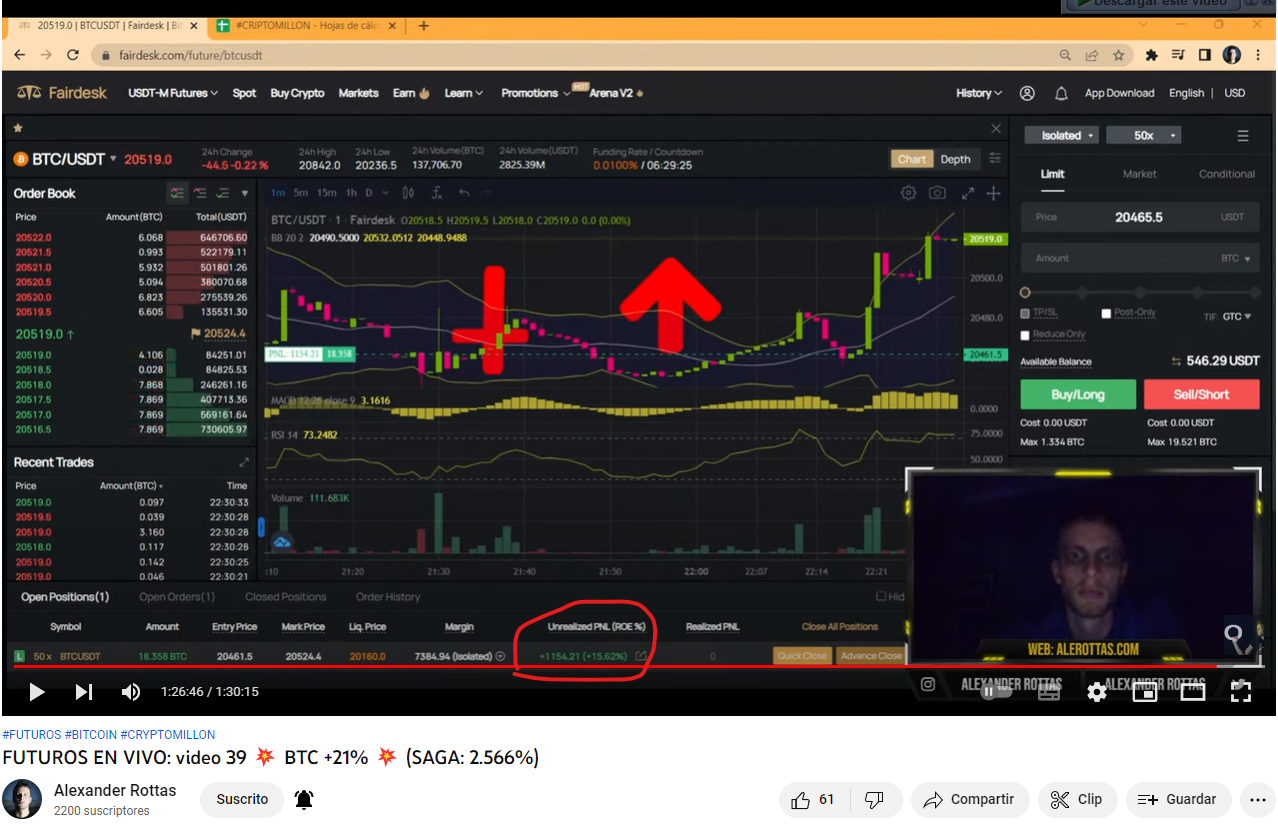The image size is (1278, 831).
Task: Check the Post-Only checkbox
Action: [x=1106, y=313]
